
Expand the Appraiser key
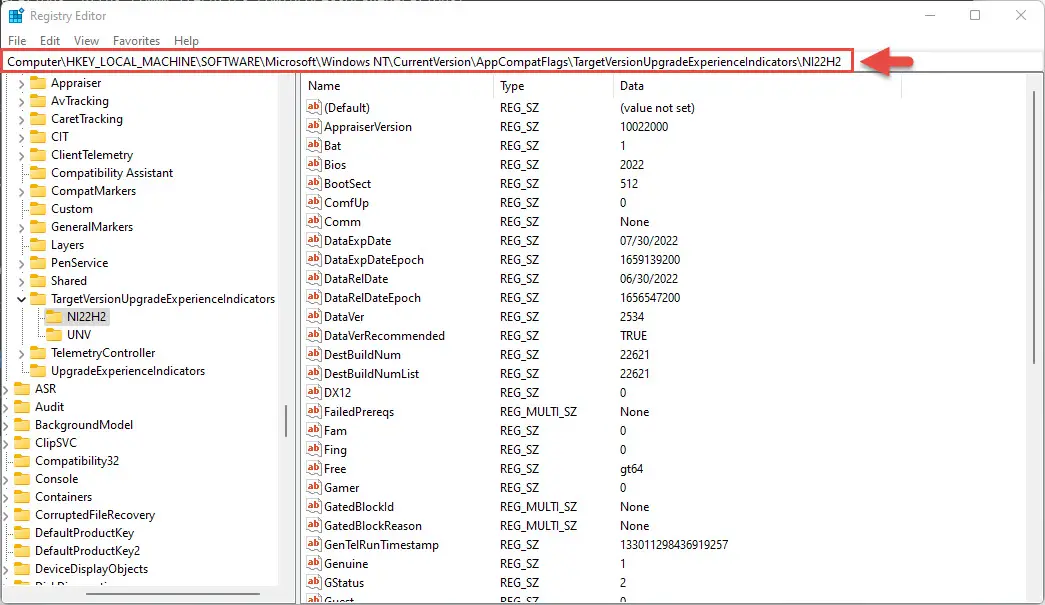tap(21, 83)
